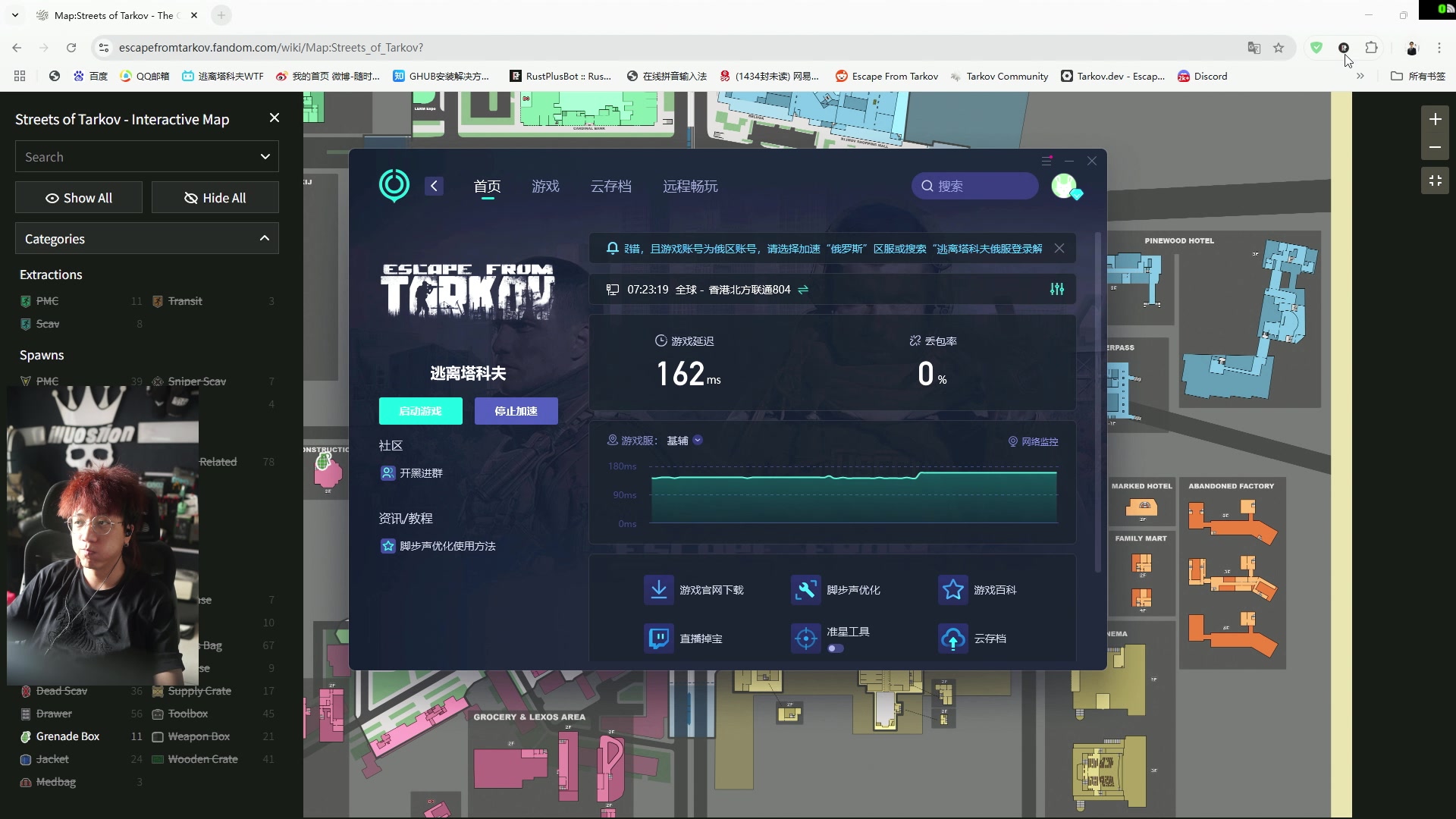Viewport: 1456px width, 819px height.
Task: Open the apps grid in bookmarks bar
Action: (x=20, y=76)
